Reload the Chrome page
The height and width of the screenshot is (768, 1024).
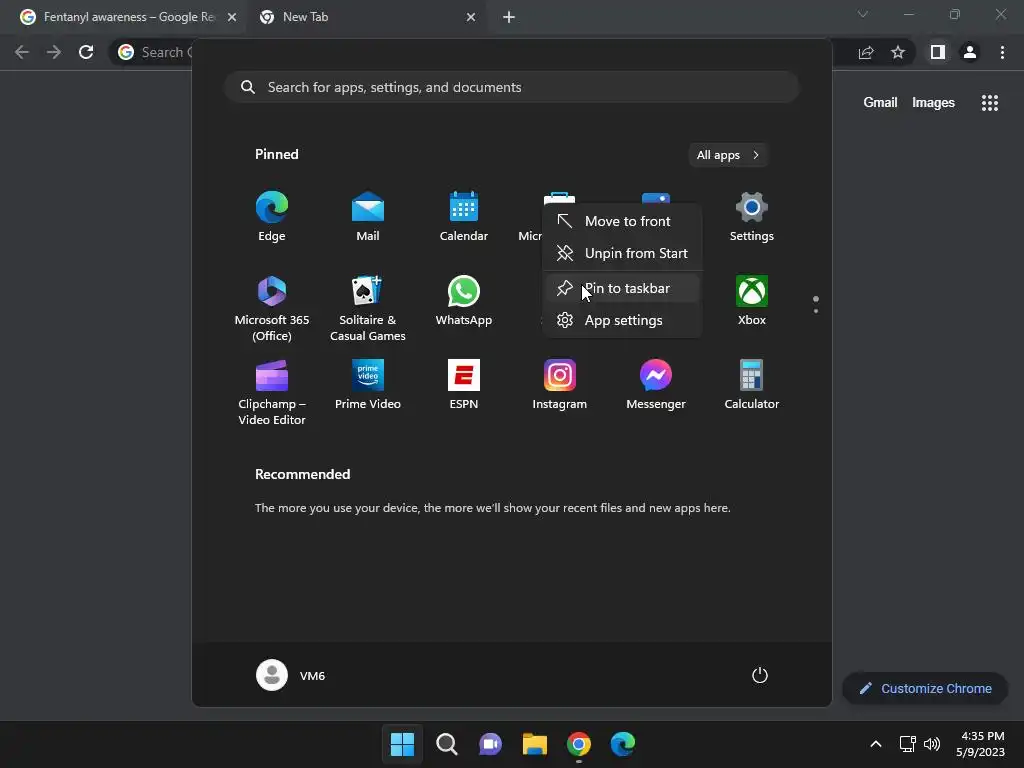[86, 52]
